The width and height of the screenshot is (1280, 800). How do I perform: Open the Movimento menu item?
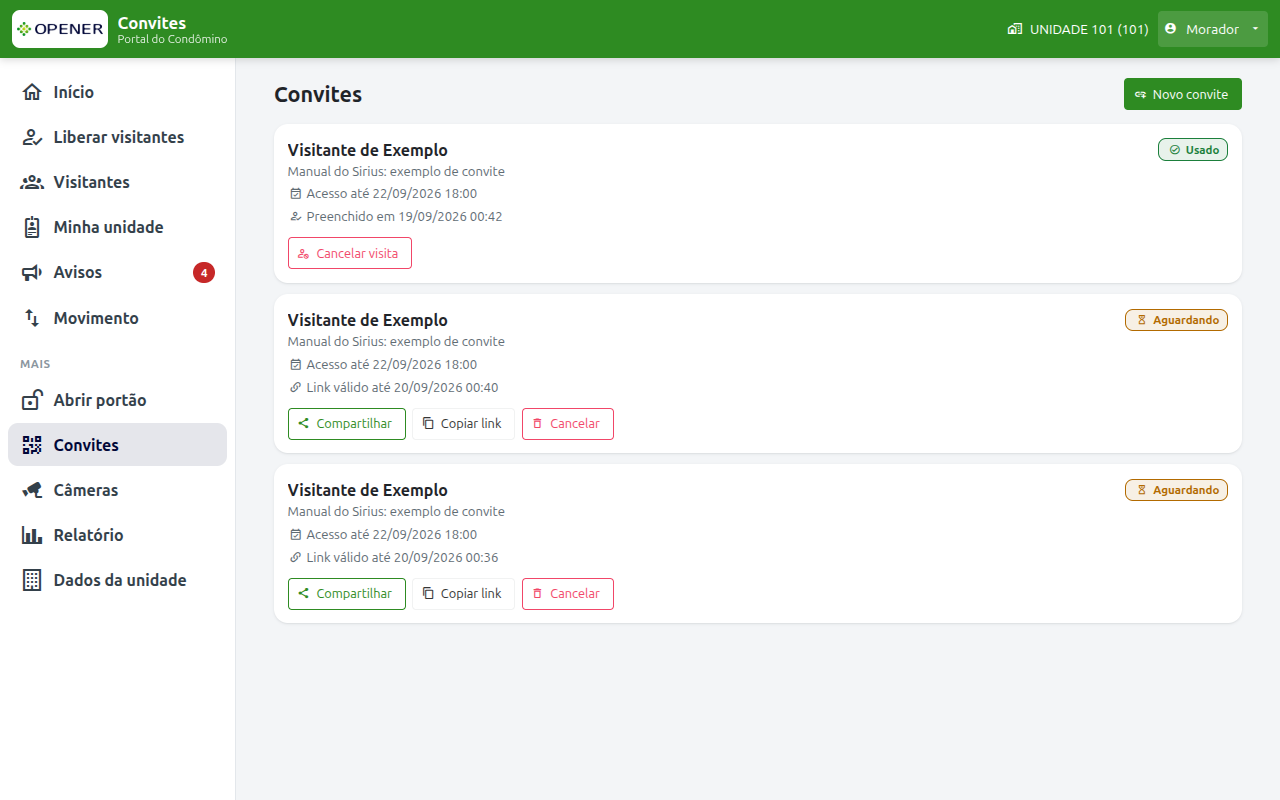pyautogui.click(x=117, y=318)
